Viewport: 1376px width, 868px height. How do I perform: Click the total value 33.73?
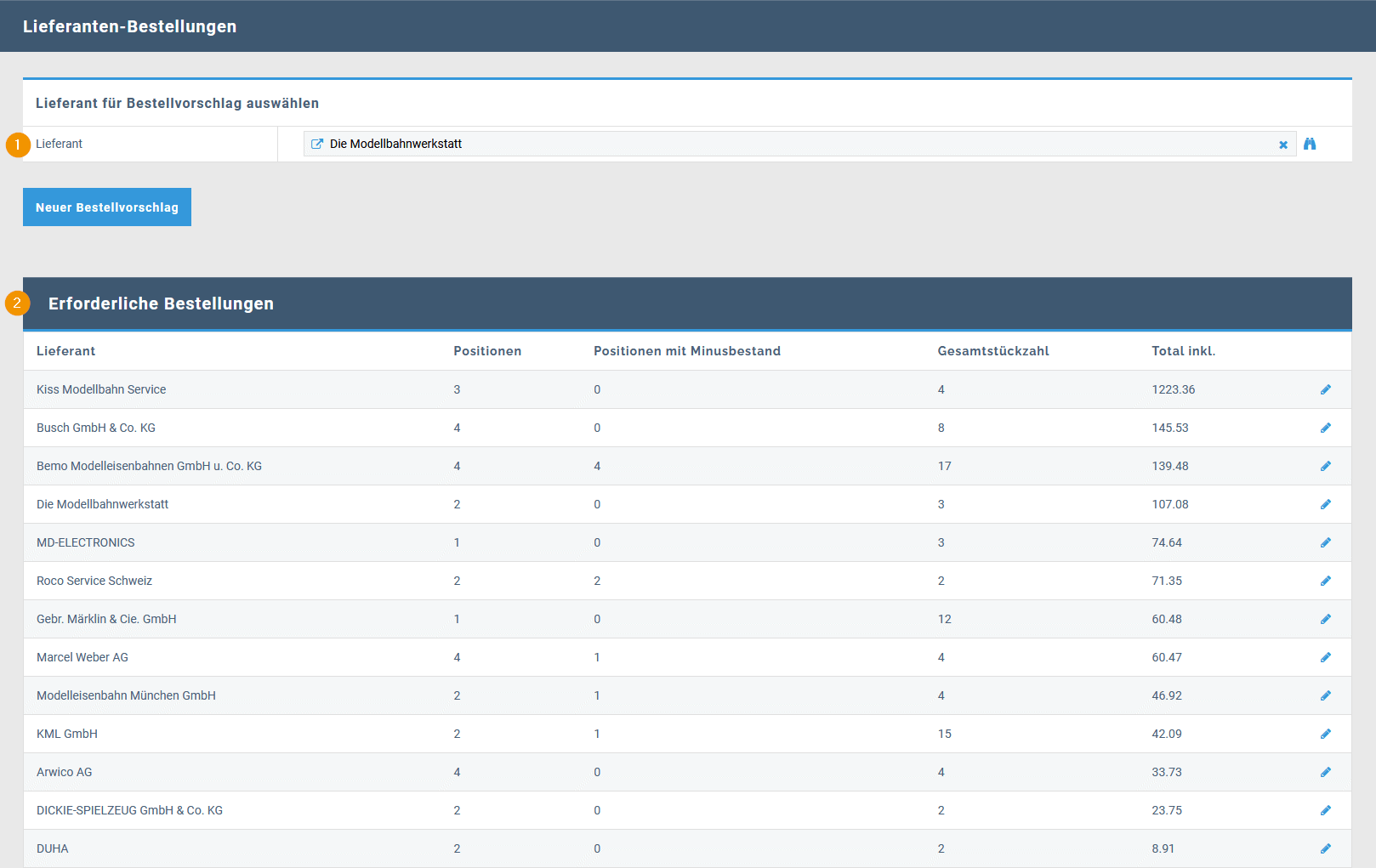(x=1167, y=772)
